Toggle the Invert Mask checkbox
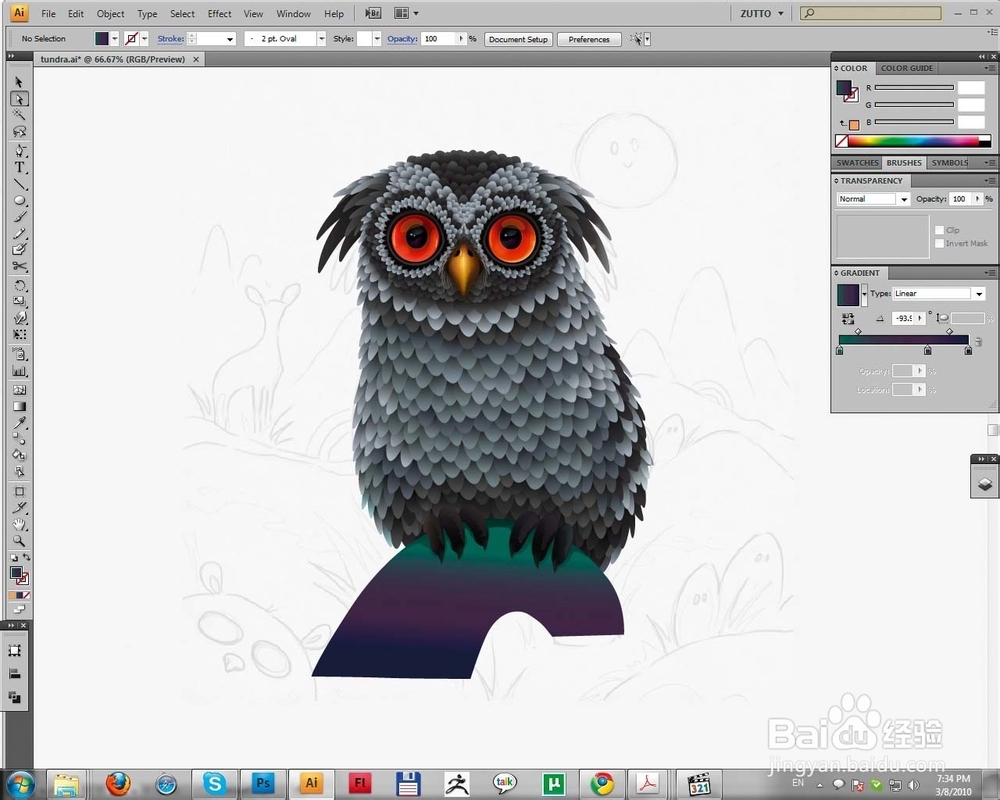The image size is (1000, 800). coord(939,243)
